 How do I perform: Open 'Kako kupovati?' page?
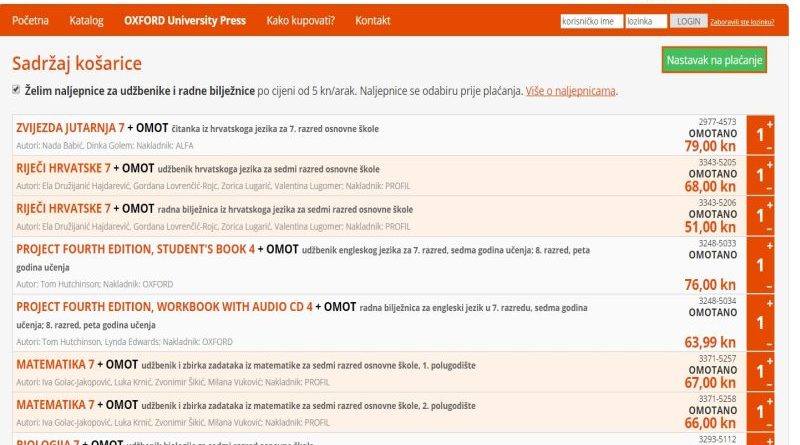click(x=301, y=20)
